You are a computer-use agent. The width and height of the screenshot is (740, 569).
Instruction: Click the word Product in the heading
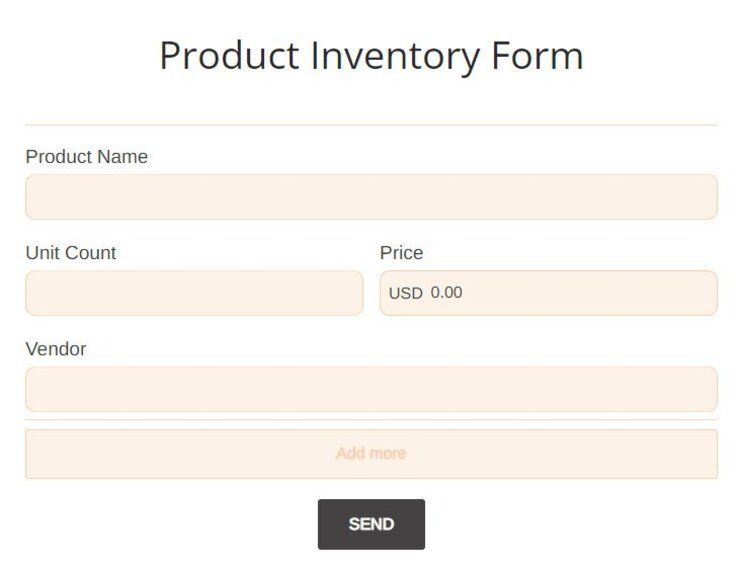point(229,55)
